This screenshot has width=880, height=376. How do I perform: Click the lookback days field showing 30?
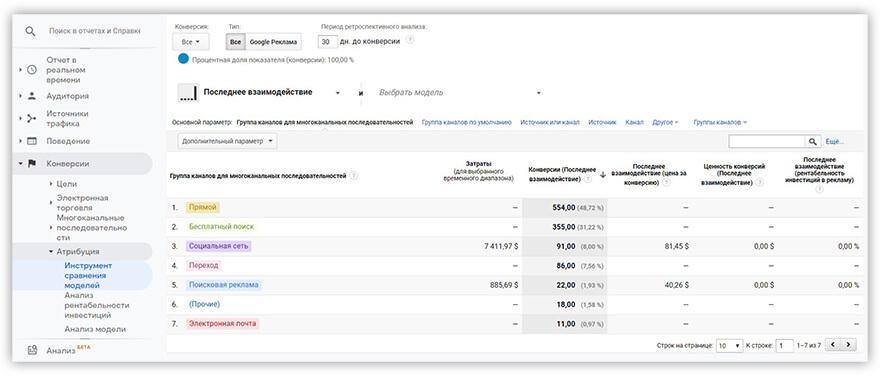click(x=328, y=42)
